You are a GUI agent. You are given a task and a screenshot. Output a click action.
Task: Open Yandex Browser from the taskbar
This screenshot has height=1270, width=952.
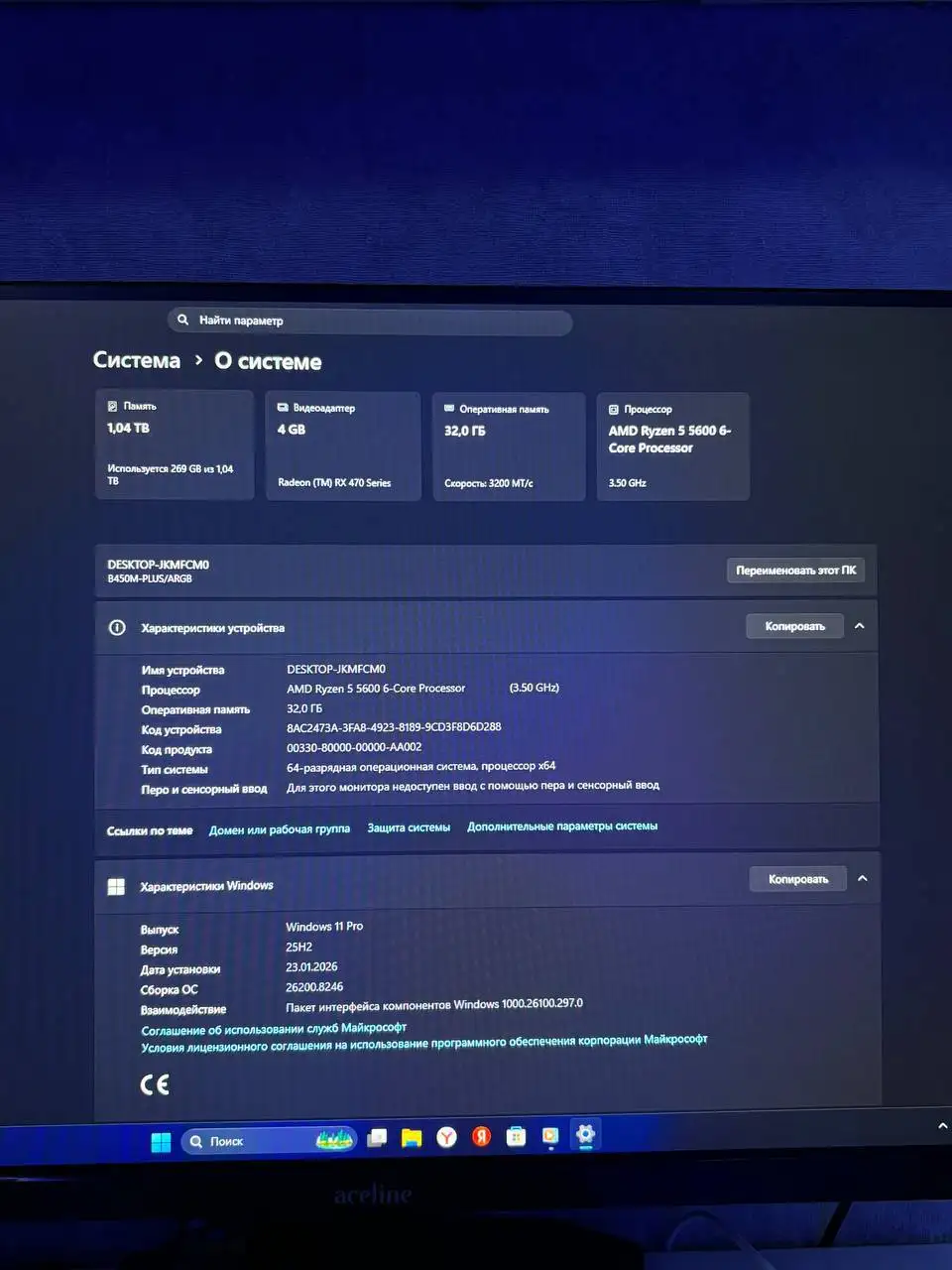[x=447, y=1137]
